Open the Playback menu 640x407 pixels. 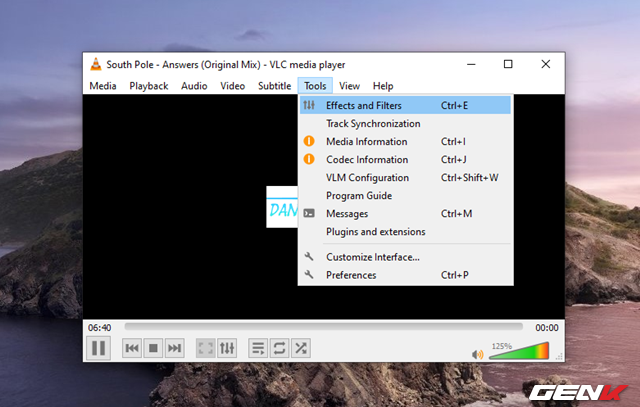pos(149,86)
